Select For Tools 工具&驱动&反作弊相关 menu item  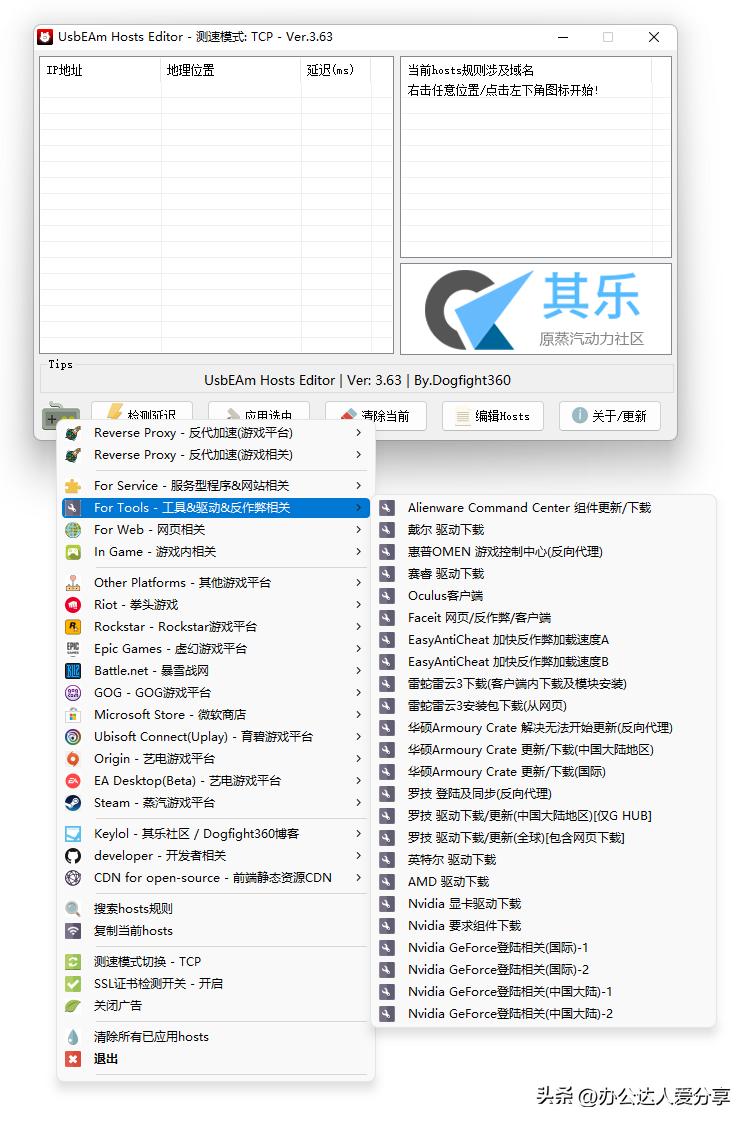(216, 508)
